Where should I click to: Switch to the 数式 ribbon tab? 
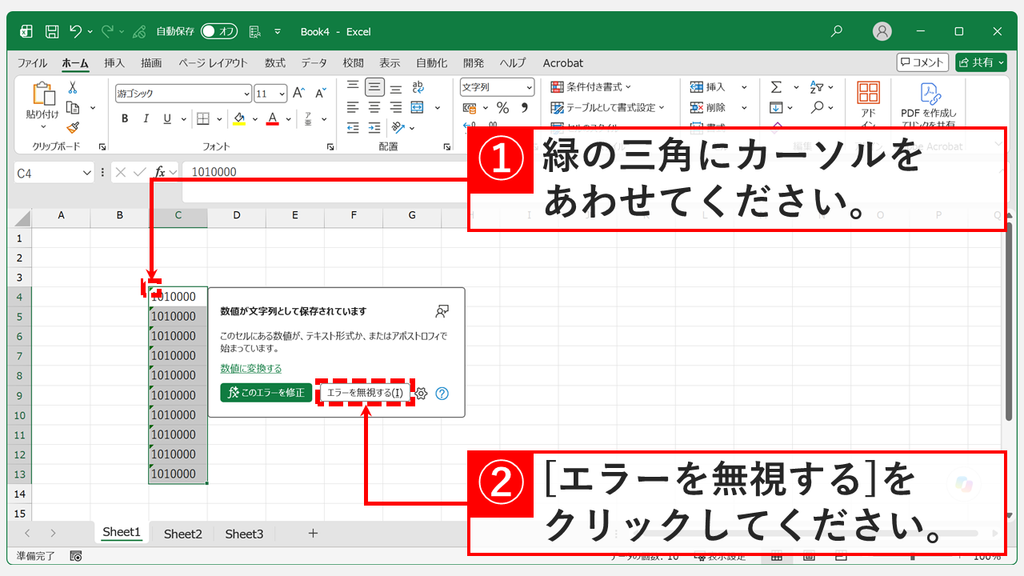[x=275, y=63]
